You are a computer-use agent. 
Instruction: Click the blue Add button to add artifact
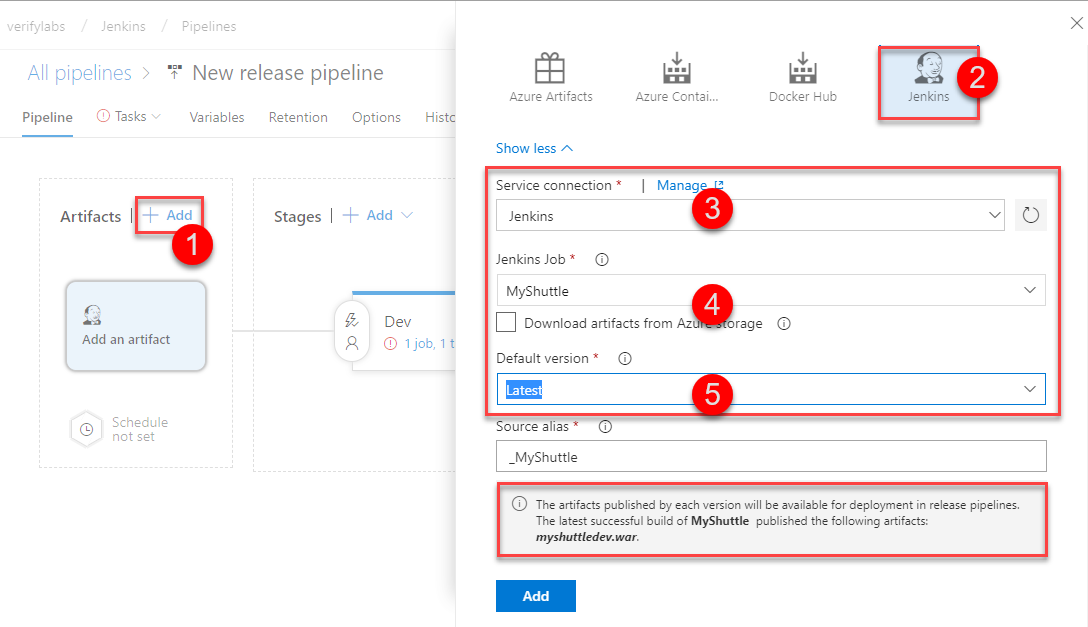536,596
